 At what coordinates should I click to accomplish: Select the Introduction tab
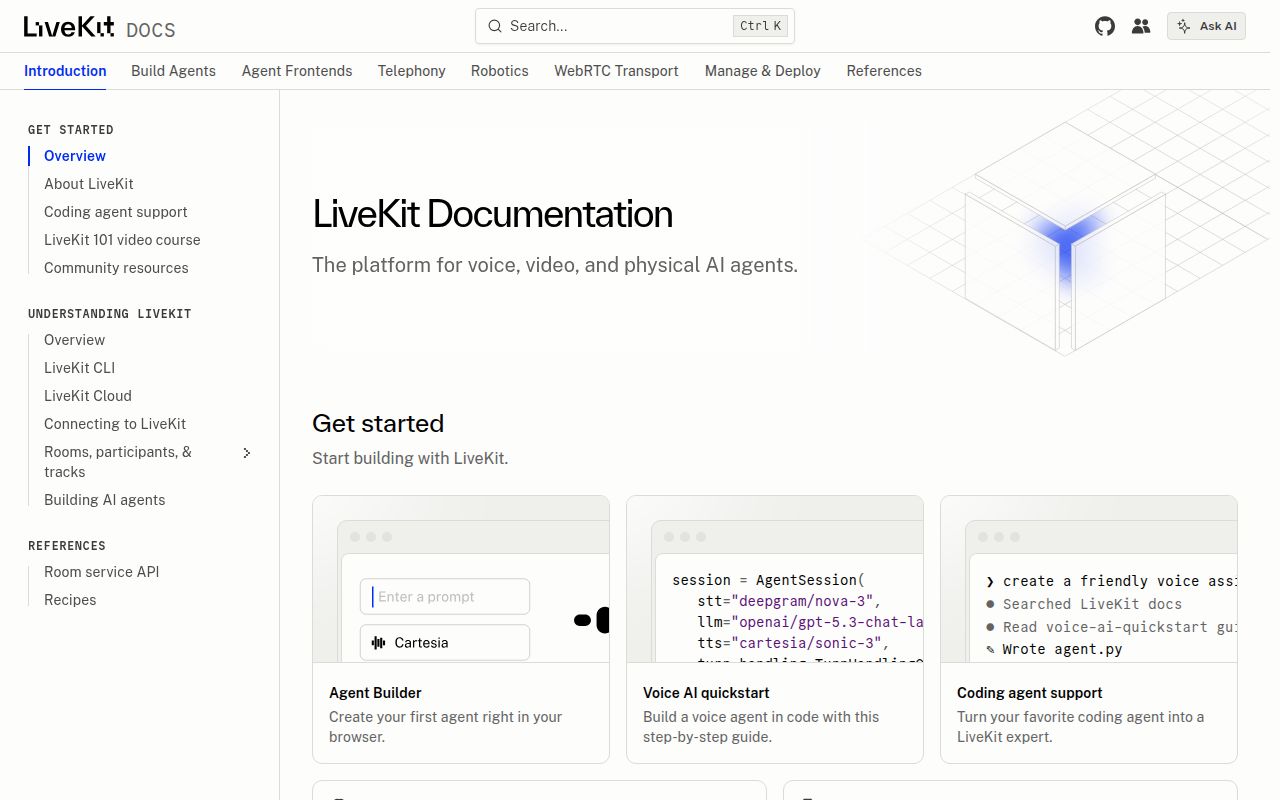click(x=65, y=71)
